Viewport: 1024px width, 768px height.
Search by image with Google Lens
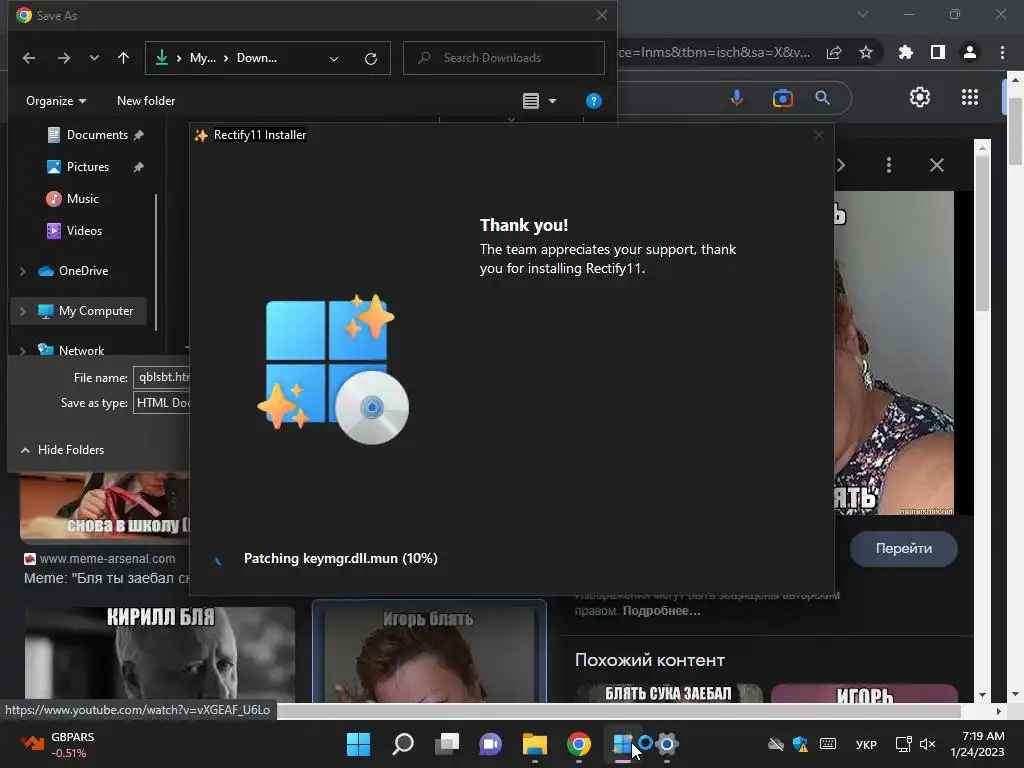pos(782,98)
